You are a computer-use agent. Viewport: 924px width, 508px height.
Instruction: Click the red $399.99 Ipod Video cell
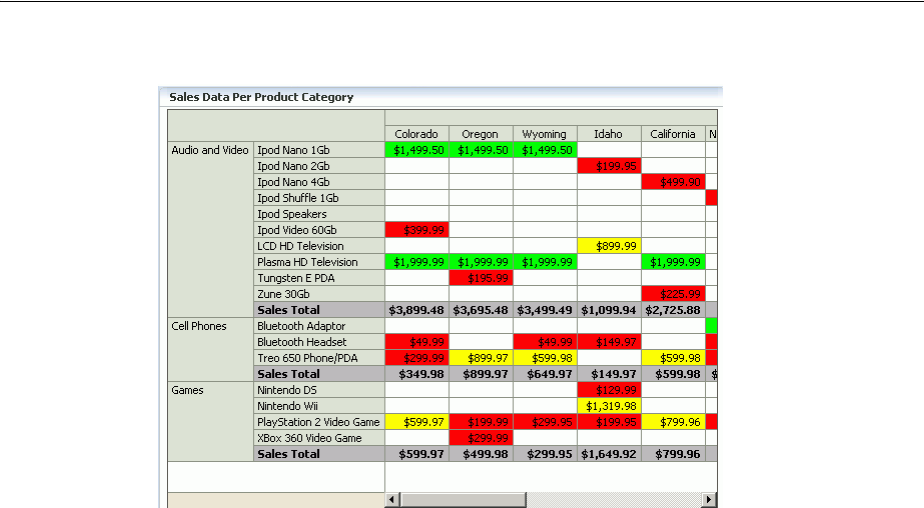point(417,230)
